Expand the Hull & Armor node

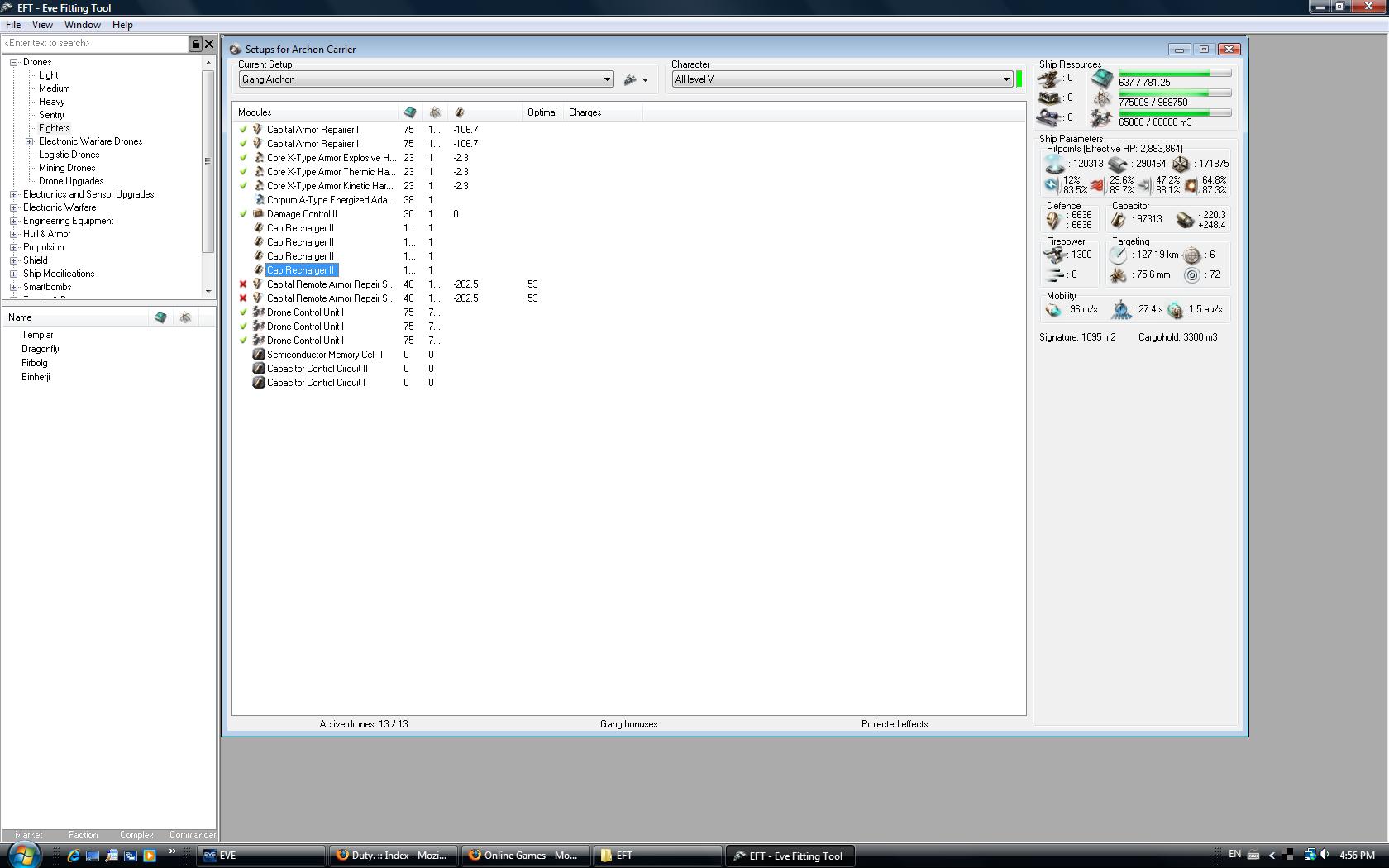[x=14, y=234]
